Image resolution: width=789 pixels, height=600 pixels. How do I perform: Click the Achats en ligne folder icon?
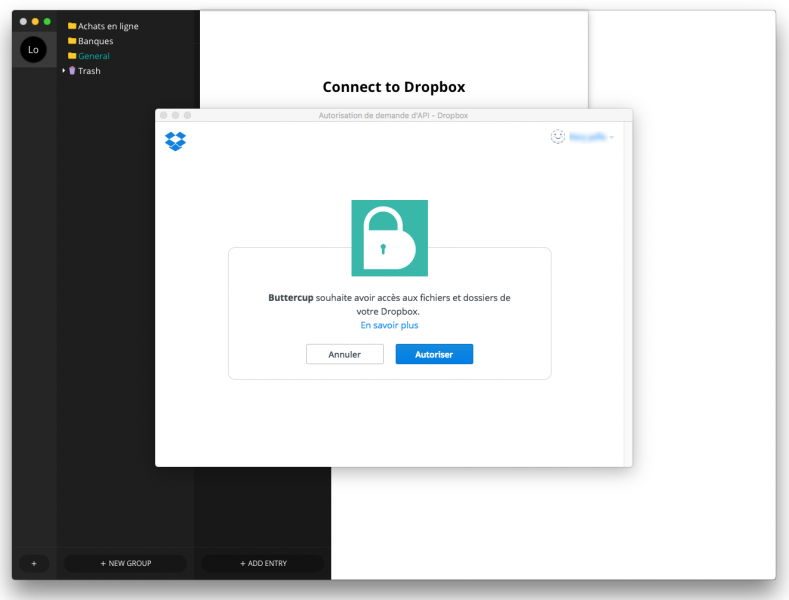[72, 26]
